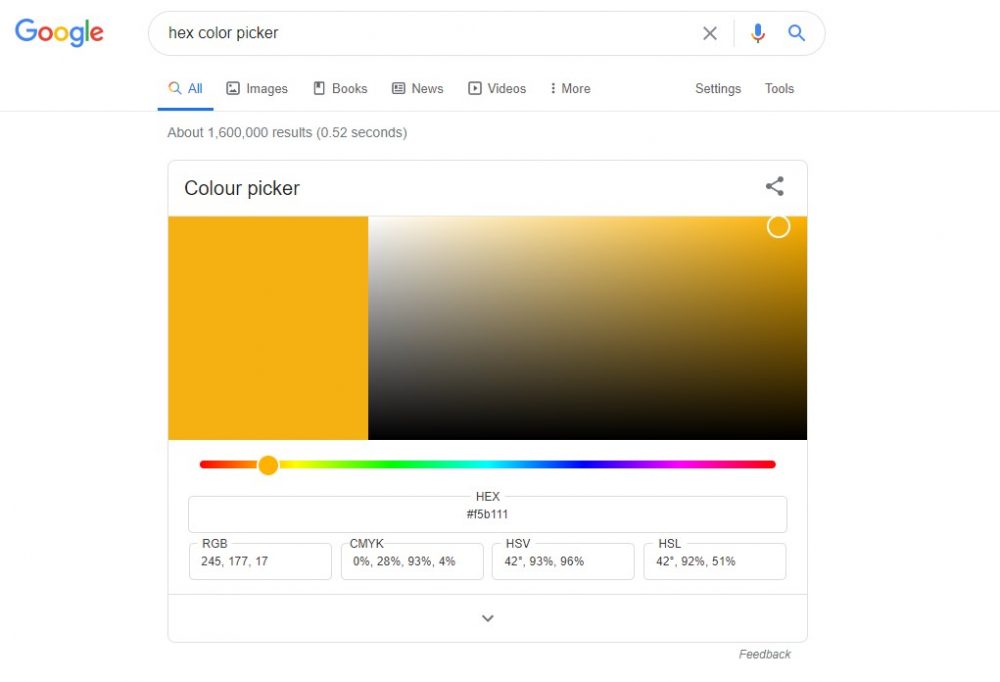Image resolution: width=1000 pixels, height=682 pixels.
Task: Switch to the Videos tab
Action: 497,88
